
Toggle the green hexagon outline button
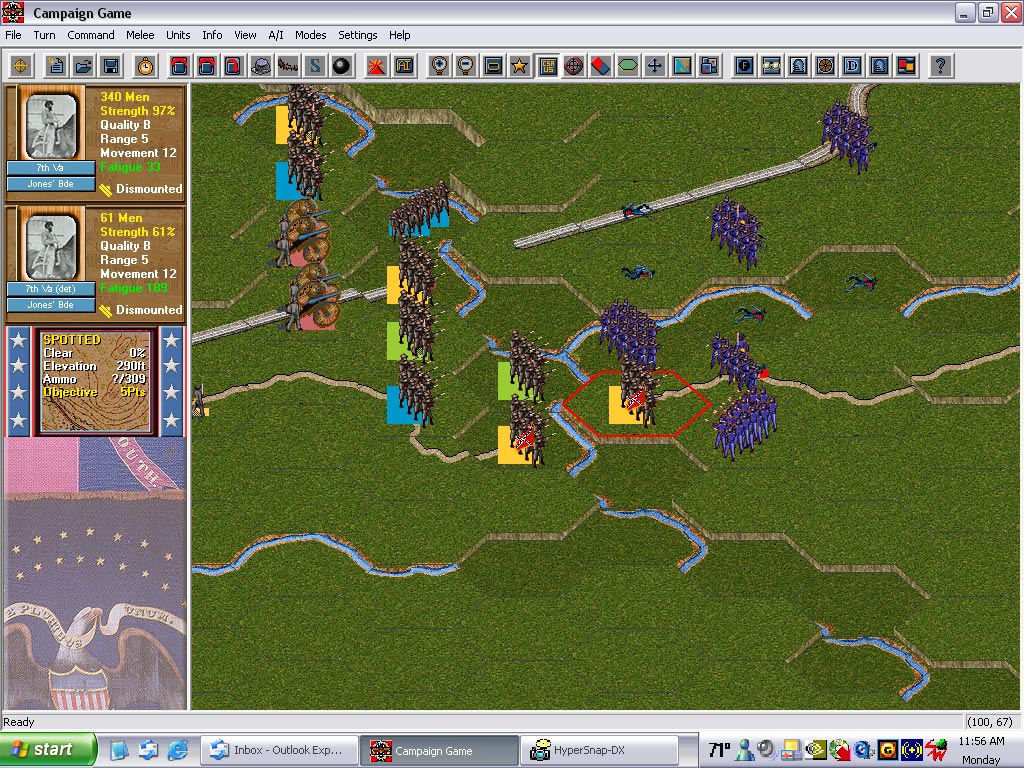[x=628, y=66]
